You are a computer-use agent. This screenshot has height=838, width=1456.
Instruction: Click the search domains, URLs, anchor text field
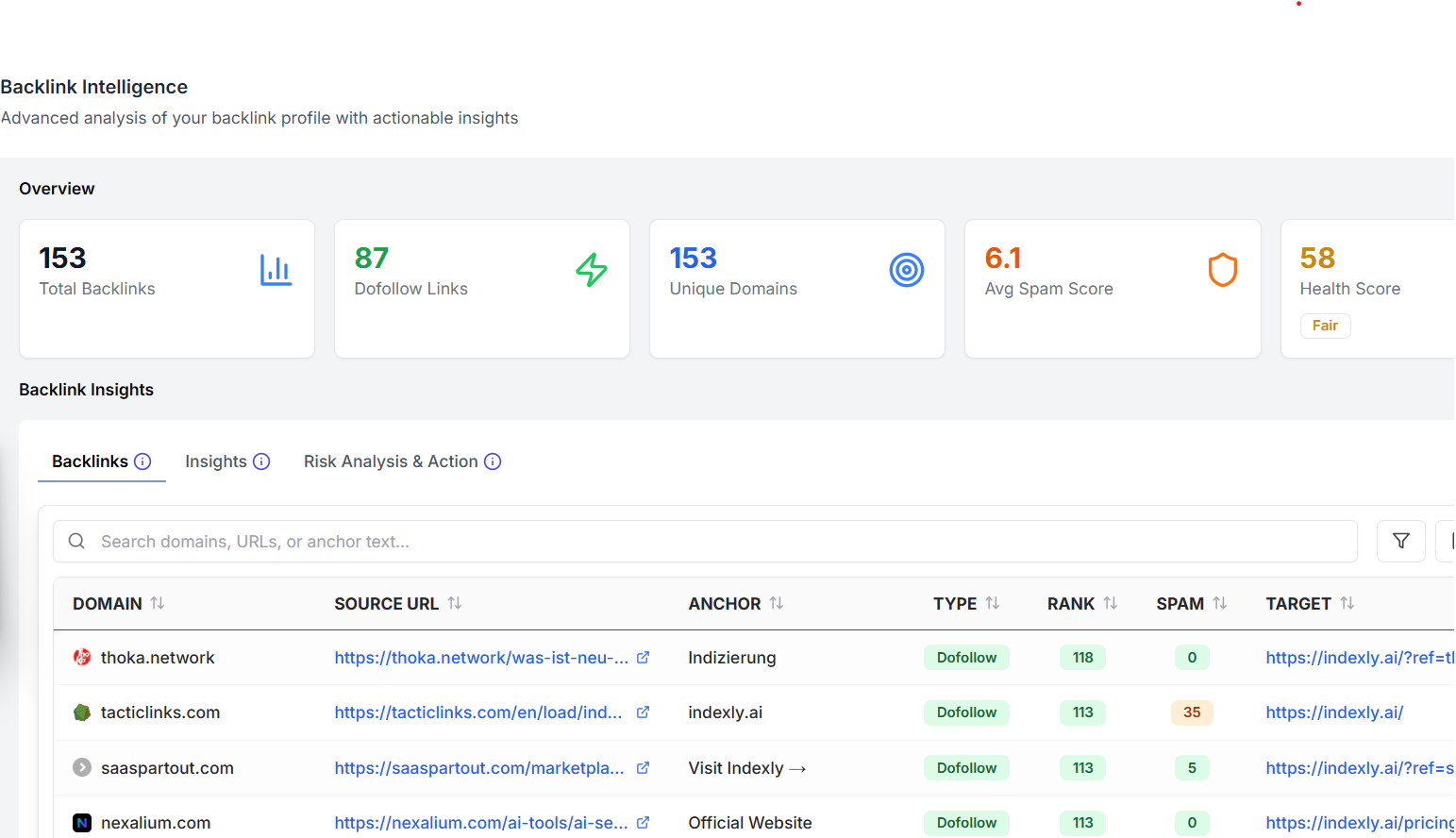(705, 541)
